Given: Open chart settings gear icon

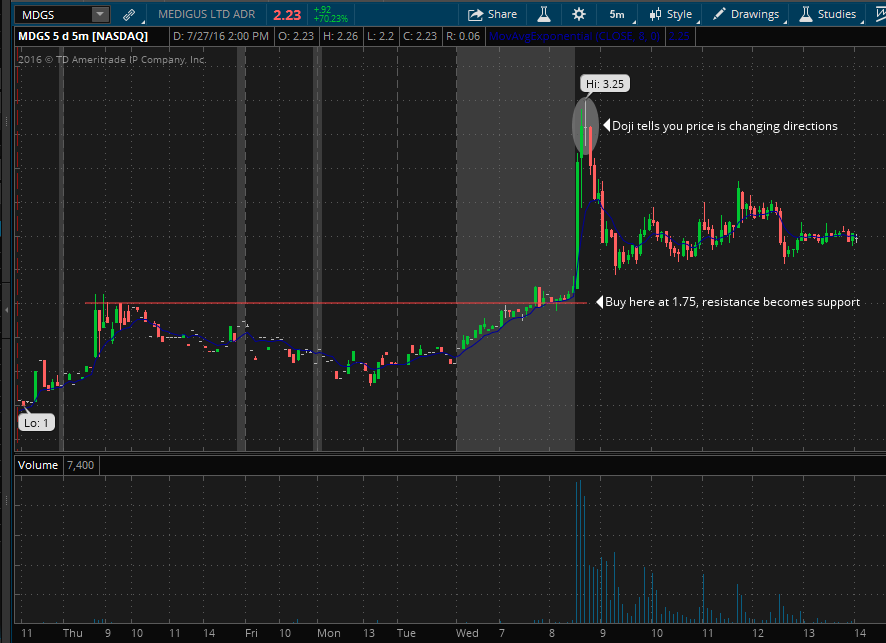Looking at the screenshot, I should pyautogui.click(x=579, y=14).
